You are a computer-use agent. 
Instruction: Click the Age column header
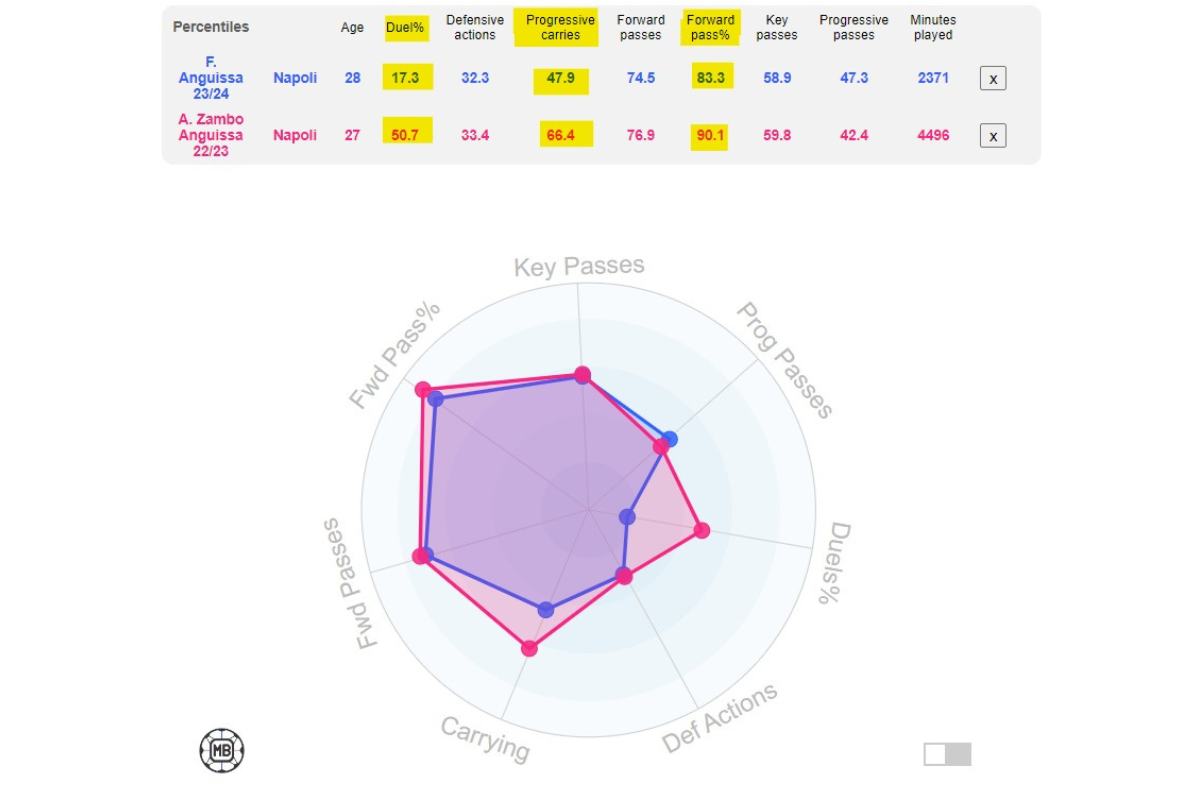(x=352, y=28)
